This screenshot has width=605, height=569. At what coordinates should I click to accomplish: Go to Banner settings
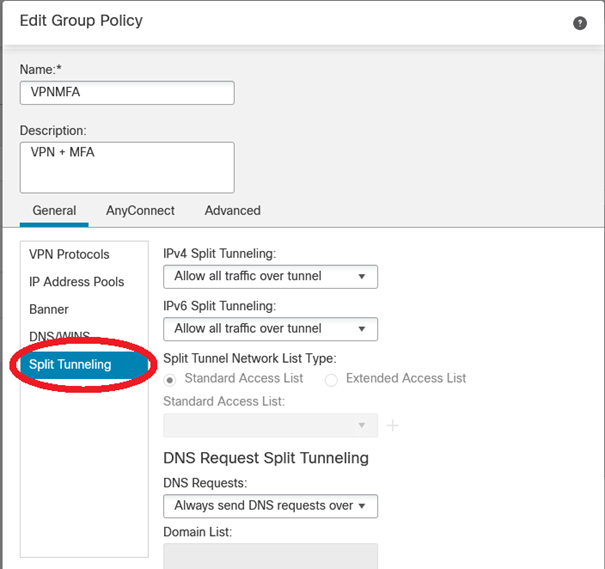click(x=49, y=309)
